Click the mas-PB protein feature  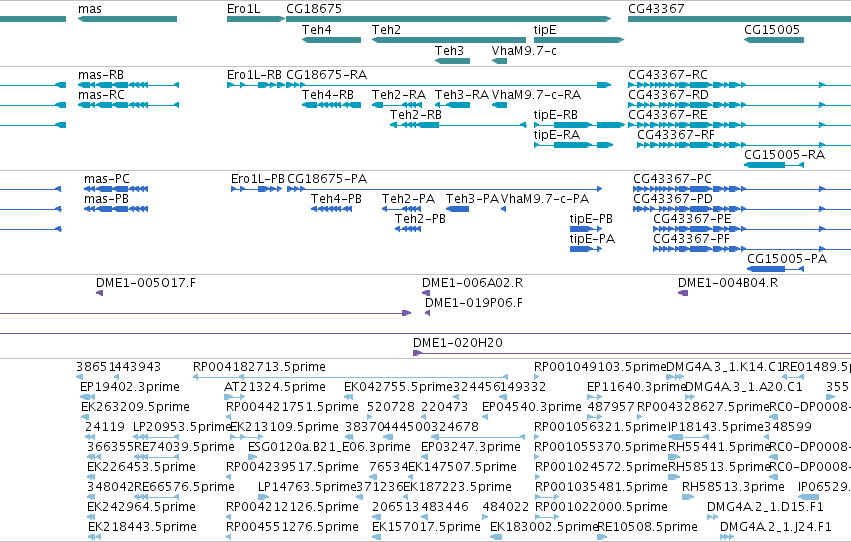coord(116,209)
